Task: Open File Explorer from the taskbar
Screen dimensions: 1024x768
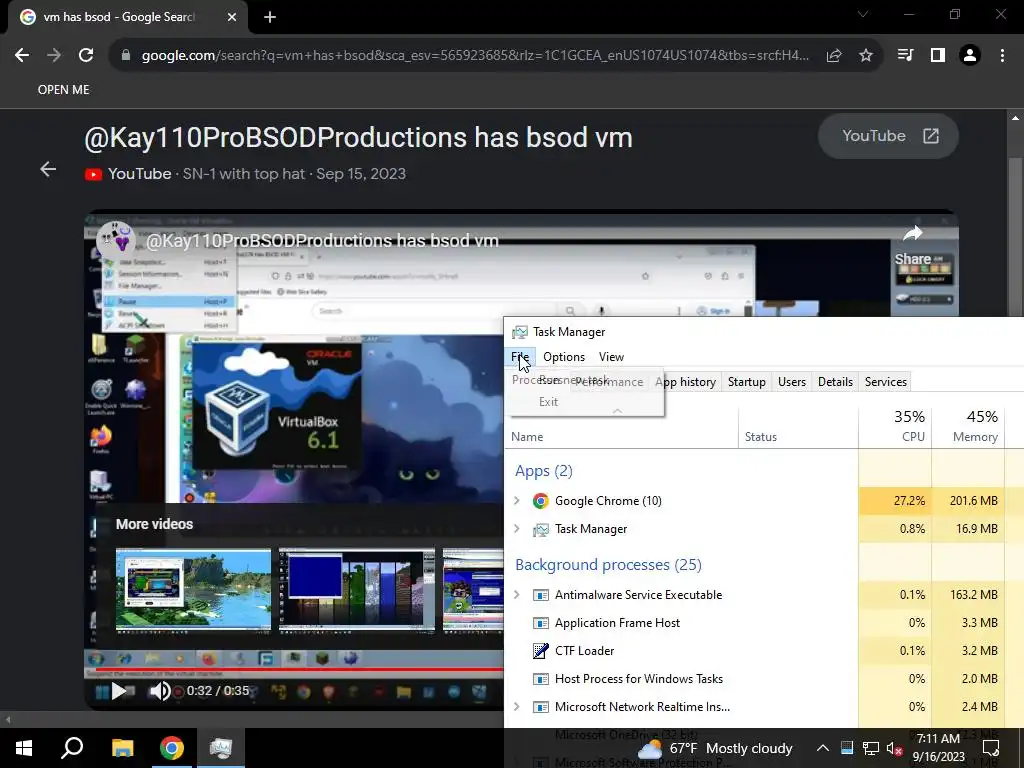Action: point(122,748)
